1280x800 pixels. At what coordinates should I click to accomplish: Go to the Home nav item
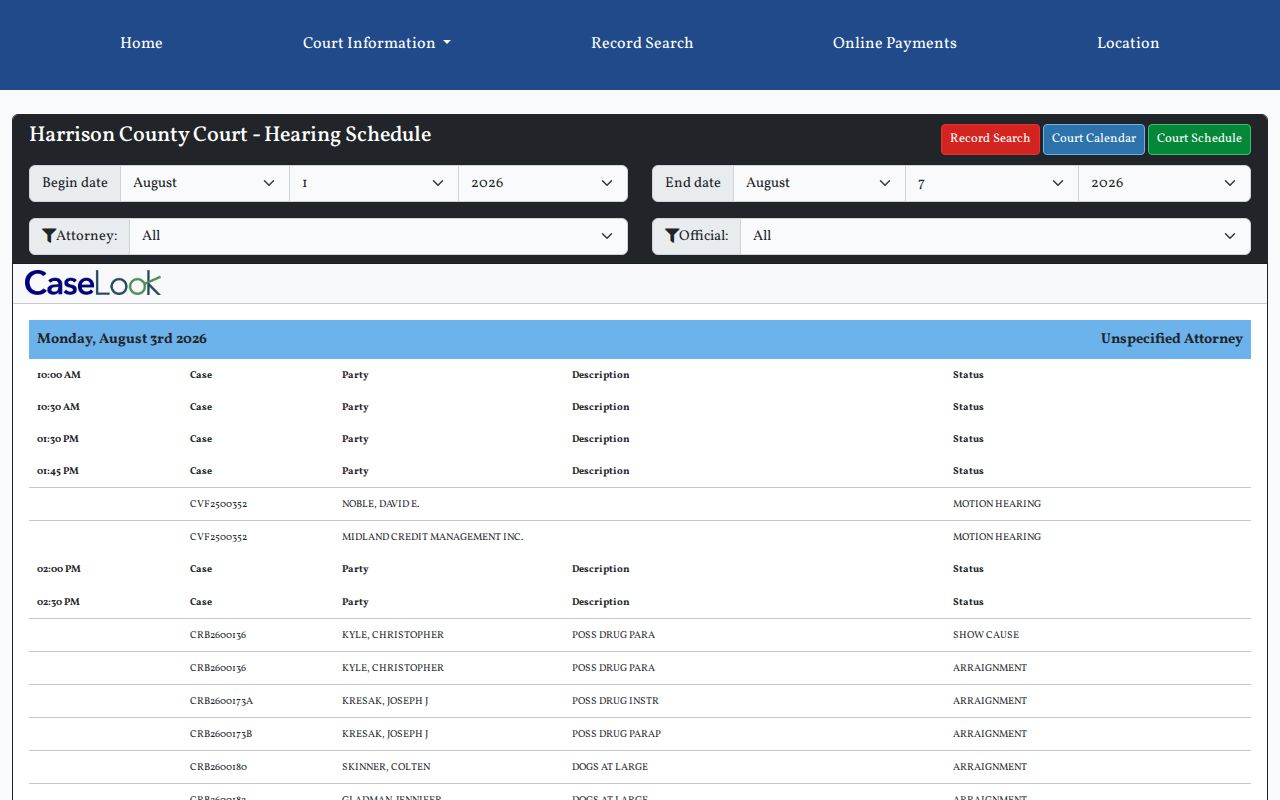pos(141,43)
